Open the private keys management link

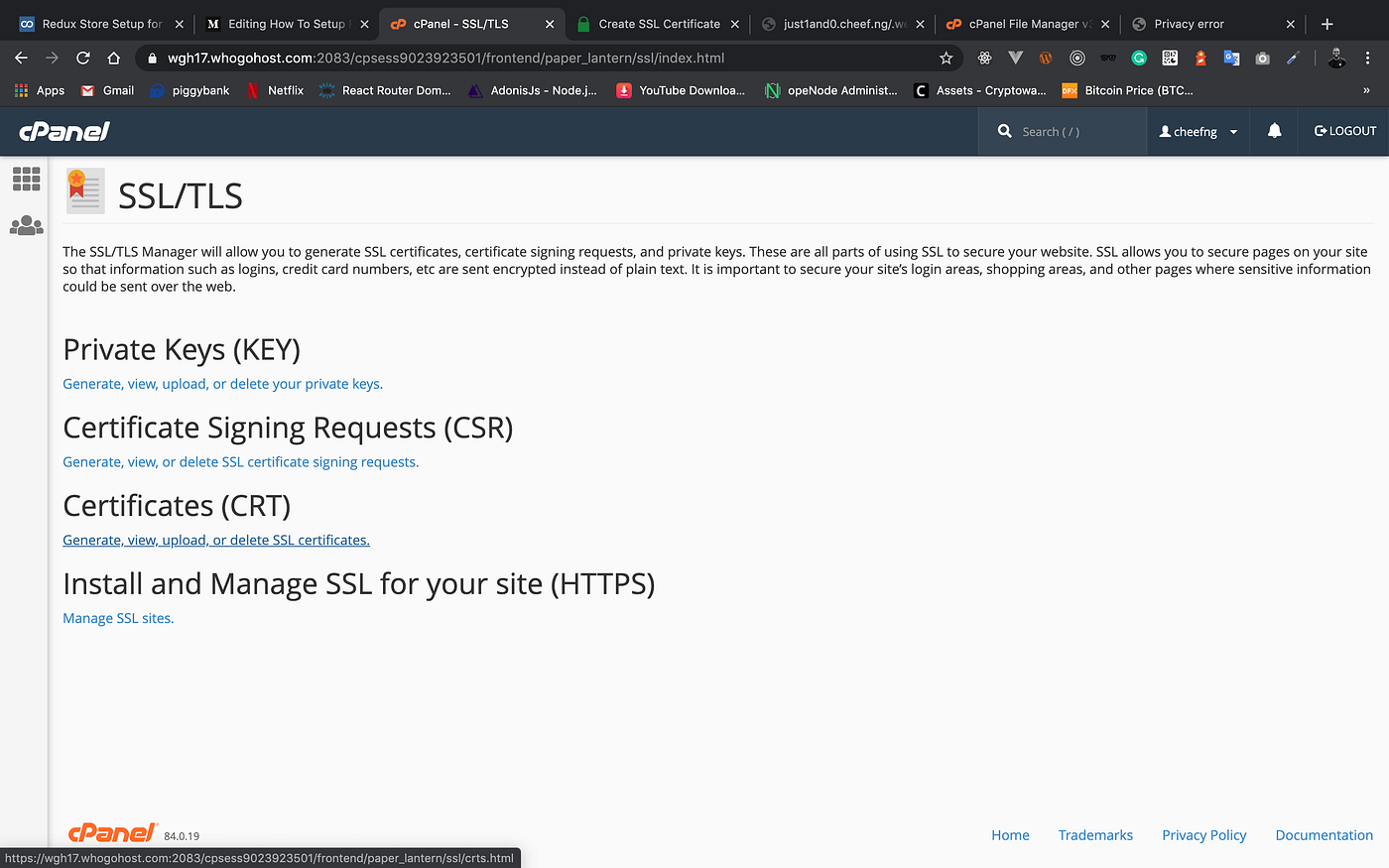pos(222,384)
